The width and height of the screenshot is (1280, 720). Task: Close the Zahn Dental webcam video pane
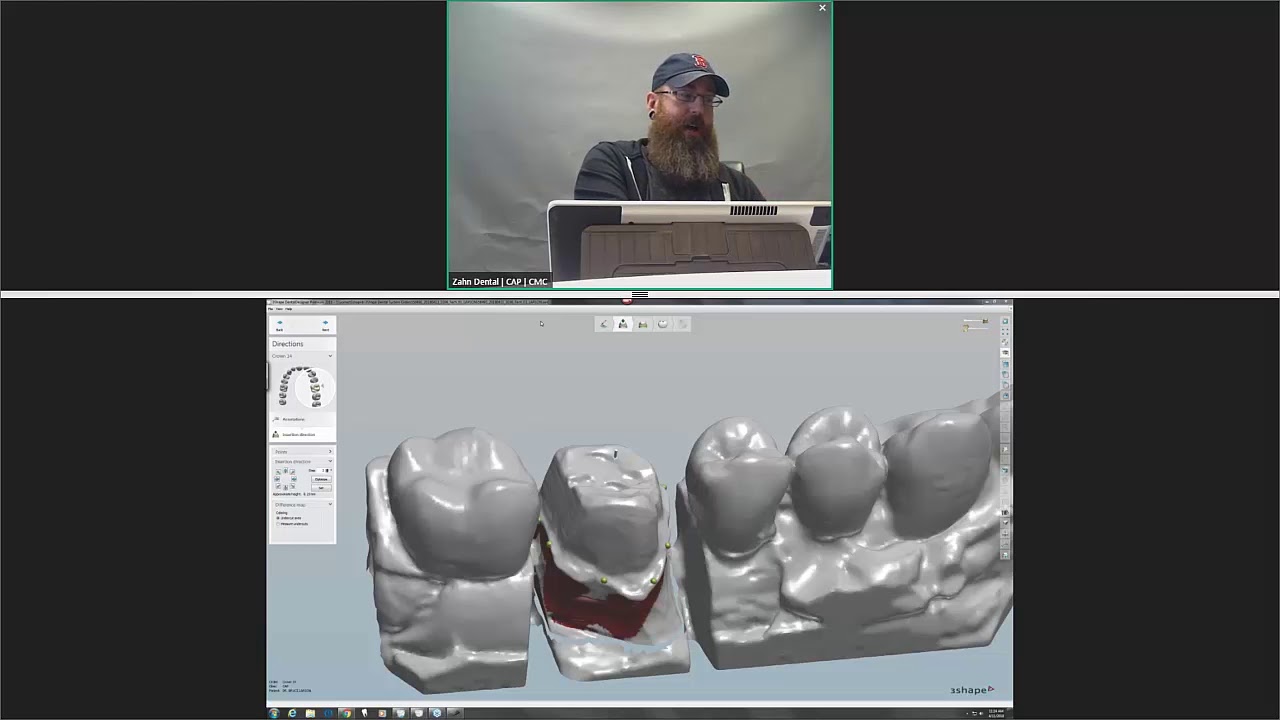point(823,8)
